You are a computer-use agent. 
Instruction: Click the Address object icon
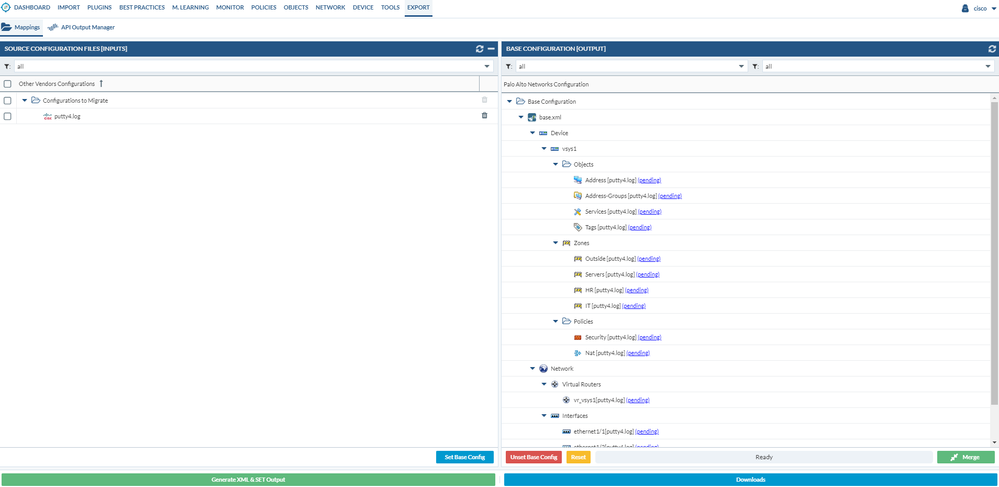click(x=577, y=180)
